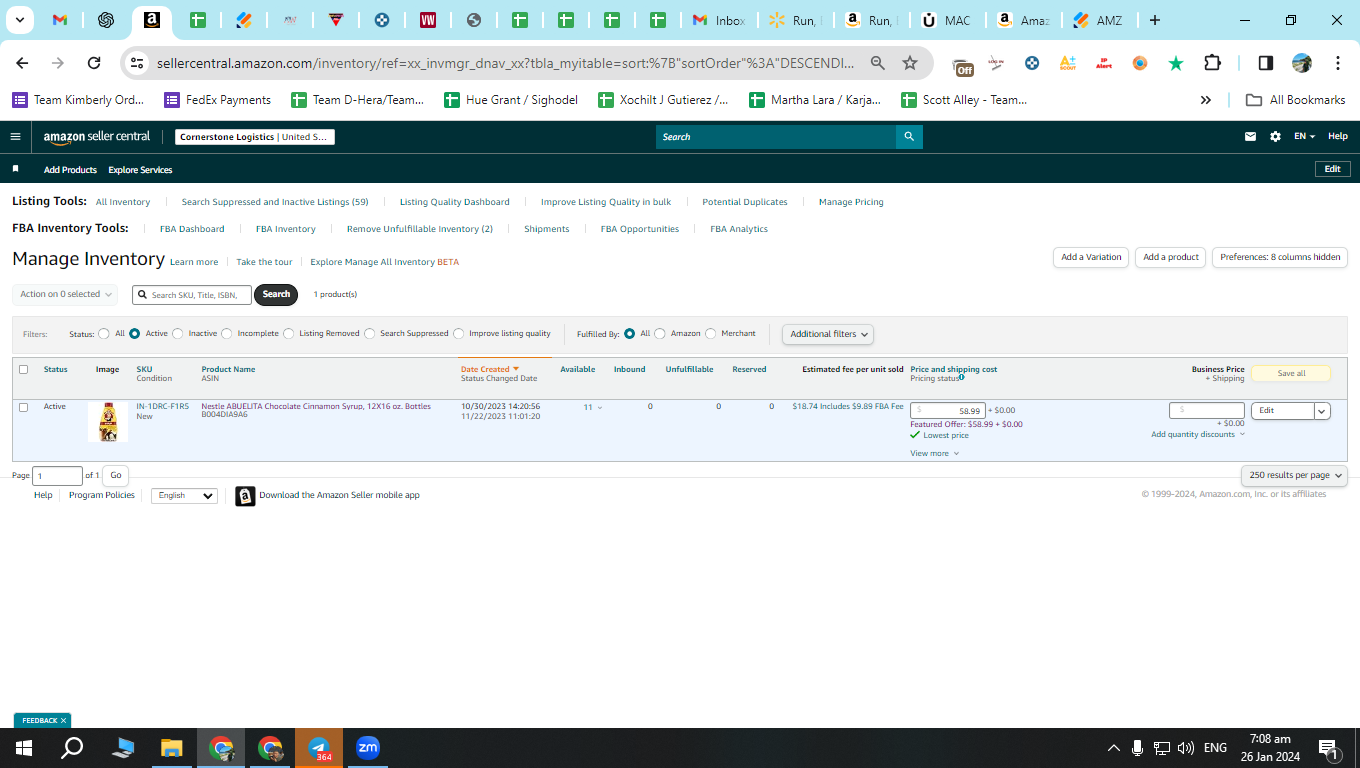This screenshot has width=1360, height=768.
Task: Open FBA Dashboard tool
Action: (192, 229)
